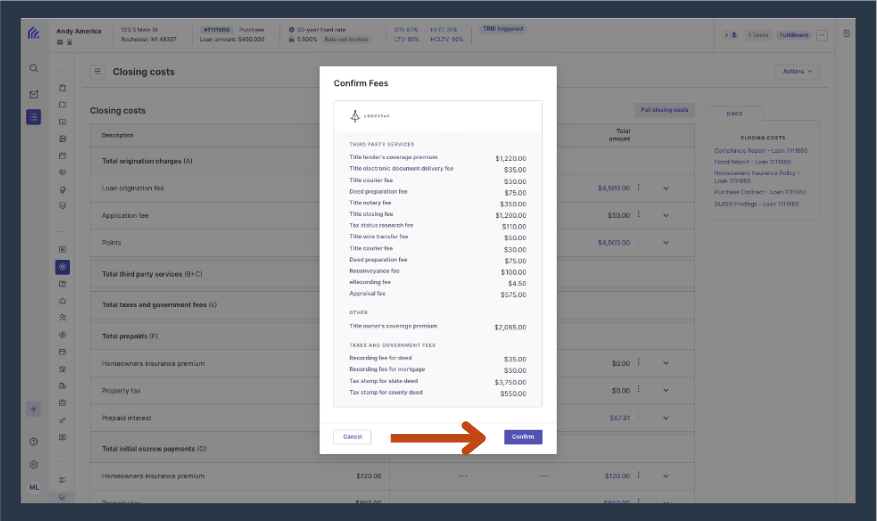Open settings gear icon at sidebar bottom

34,465
